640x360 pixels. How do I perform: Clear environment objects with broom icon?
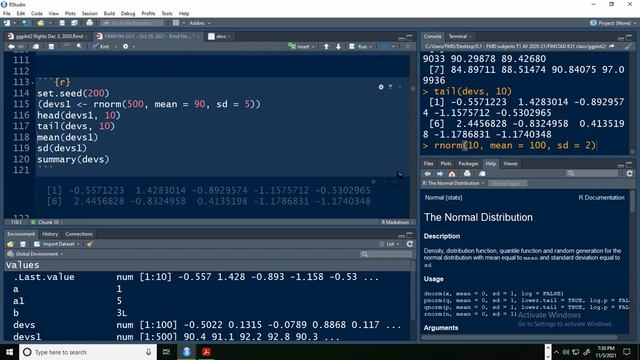click(x=89, y=244)
